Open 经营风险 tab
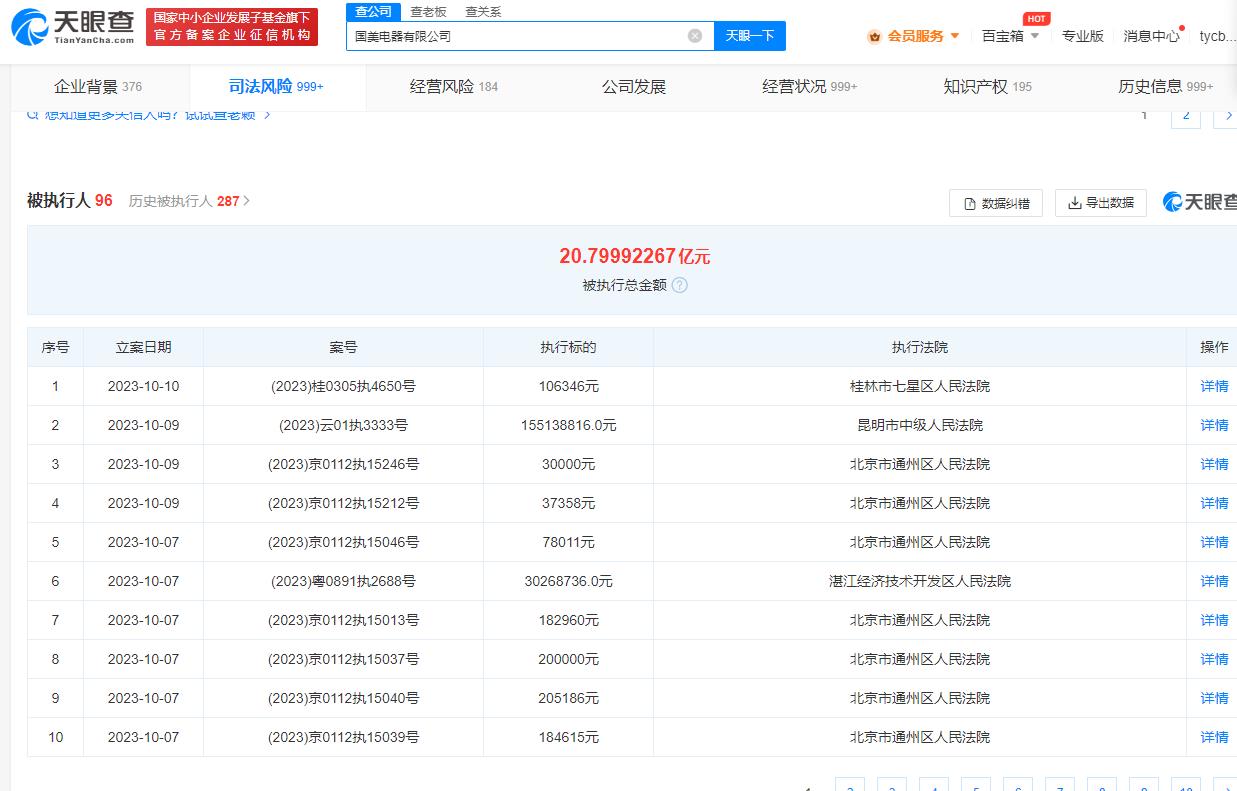The image size is (1237, 791). 454,87
